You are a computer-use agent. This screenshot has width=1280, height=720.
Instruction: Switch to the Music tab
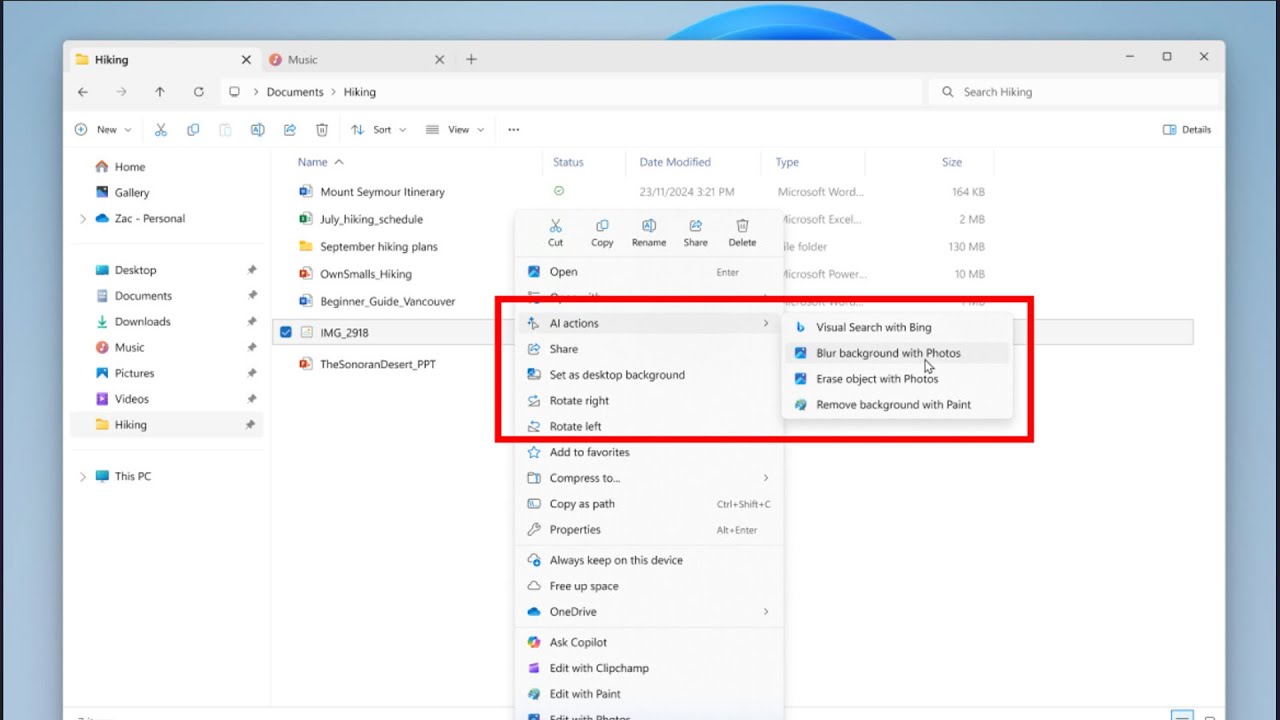355,59
